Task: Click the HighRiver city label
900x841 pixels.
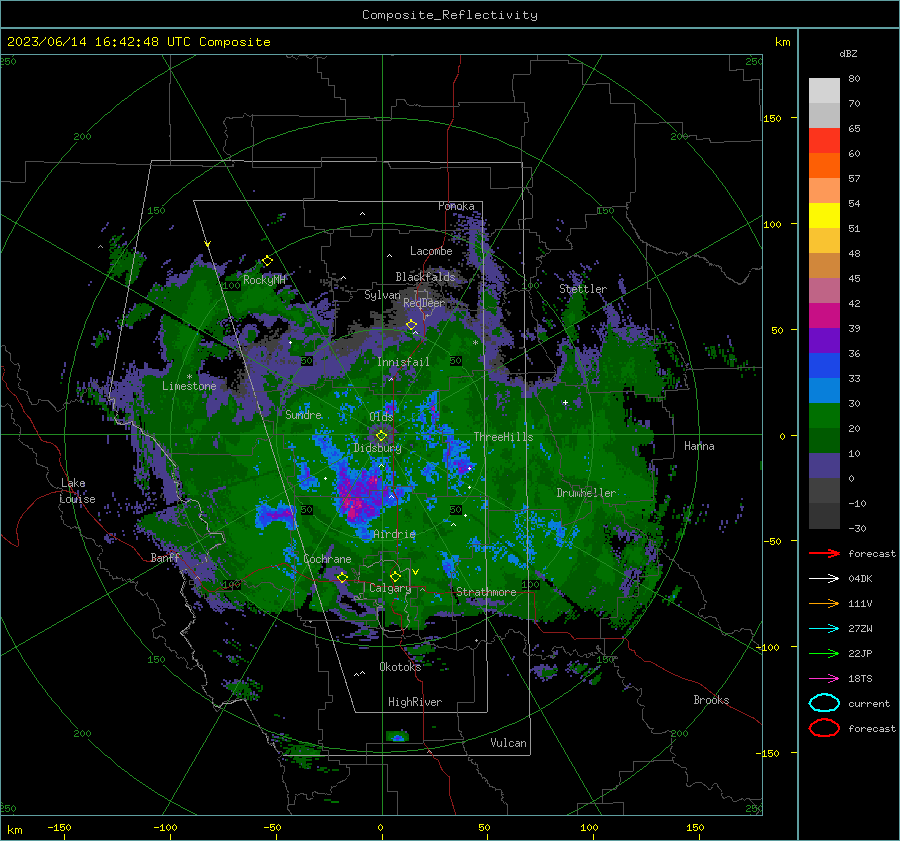Action: point(414,702)
